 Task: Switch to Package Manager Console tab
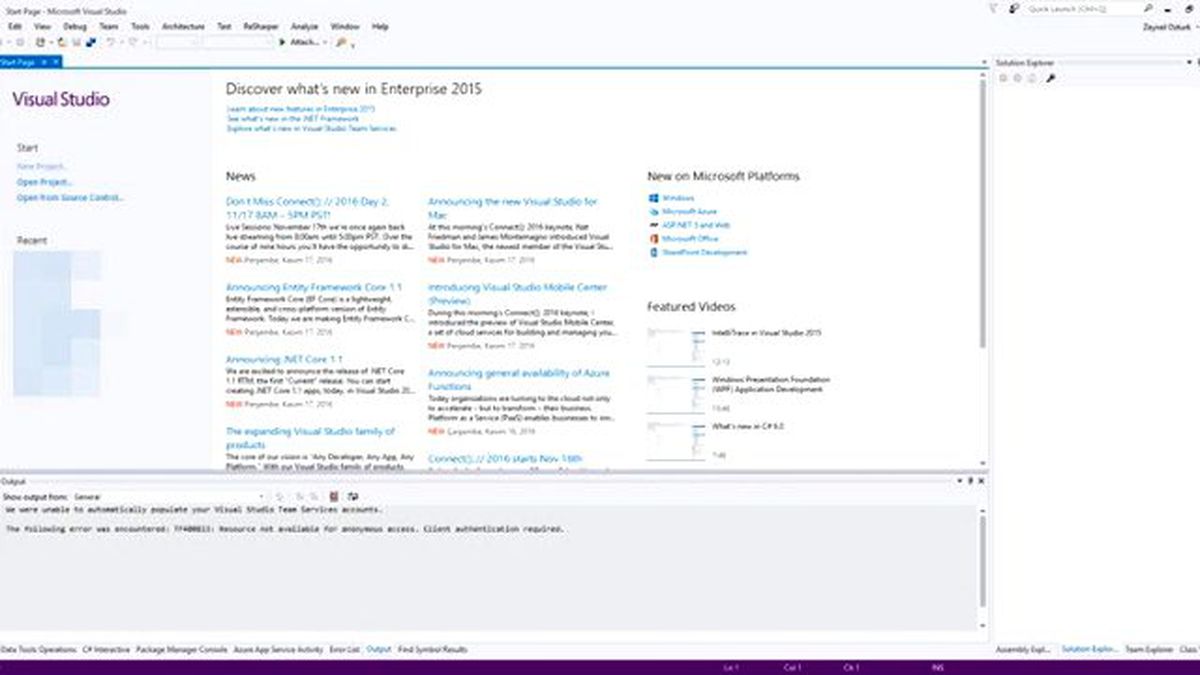coord(181,650)
